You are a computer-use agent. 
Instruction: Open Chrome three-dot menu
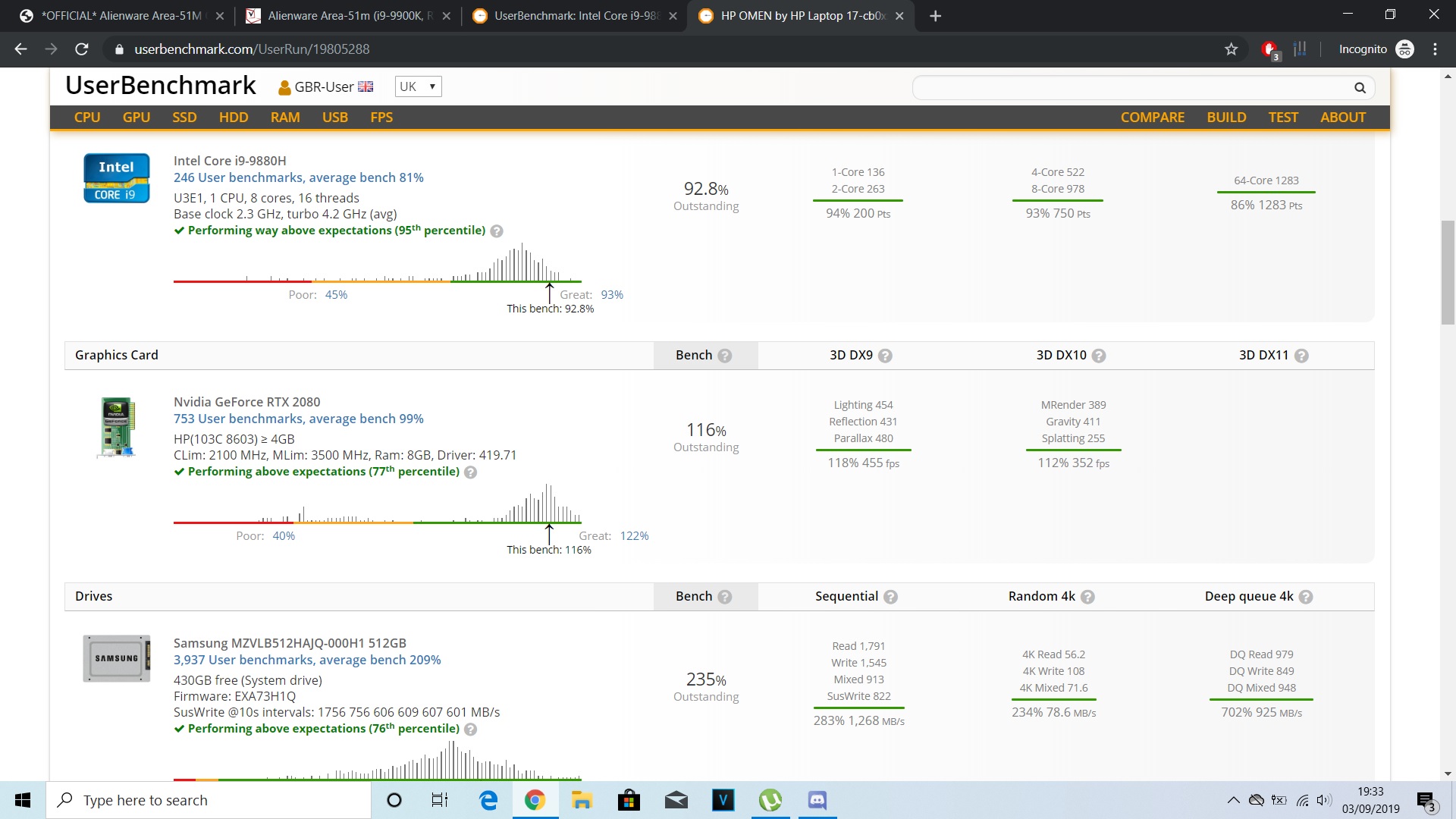1435,49
